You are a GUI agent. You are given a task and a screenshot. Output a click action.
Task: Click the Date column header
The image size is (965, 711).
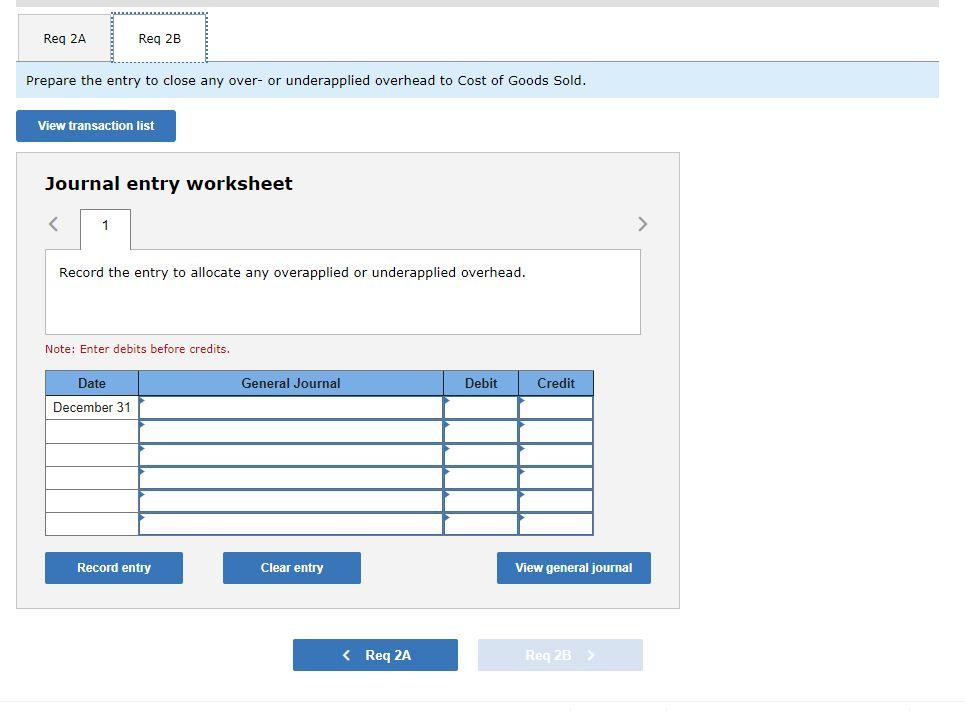[92, 384]
